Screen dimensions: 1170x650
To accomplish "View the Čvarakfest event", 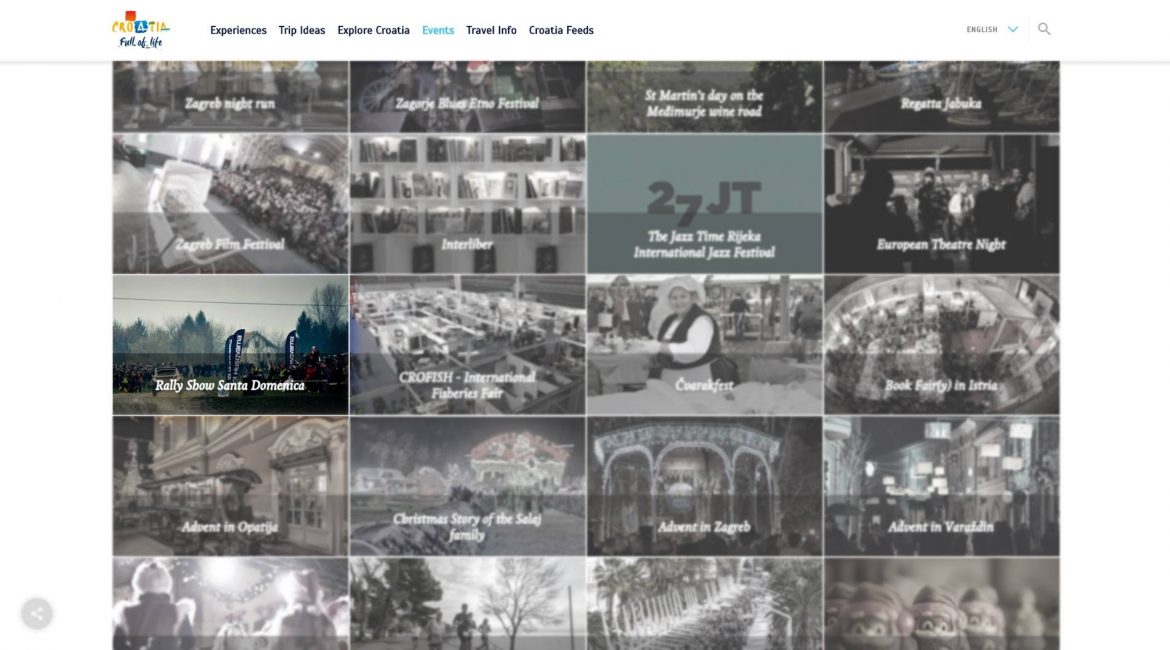I will tap(704, 345).
